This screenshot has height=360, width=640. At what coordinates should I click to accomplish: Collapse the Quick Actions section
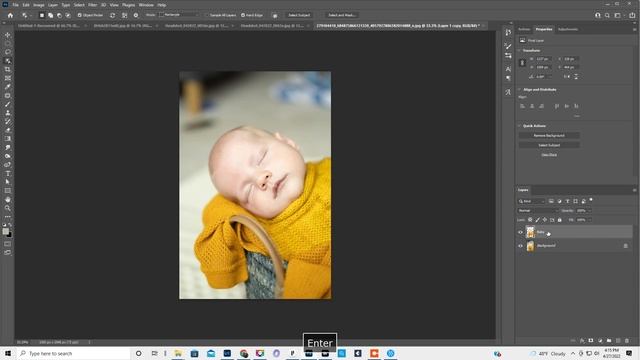520,126
